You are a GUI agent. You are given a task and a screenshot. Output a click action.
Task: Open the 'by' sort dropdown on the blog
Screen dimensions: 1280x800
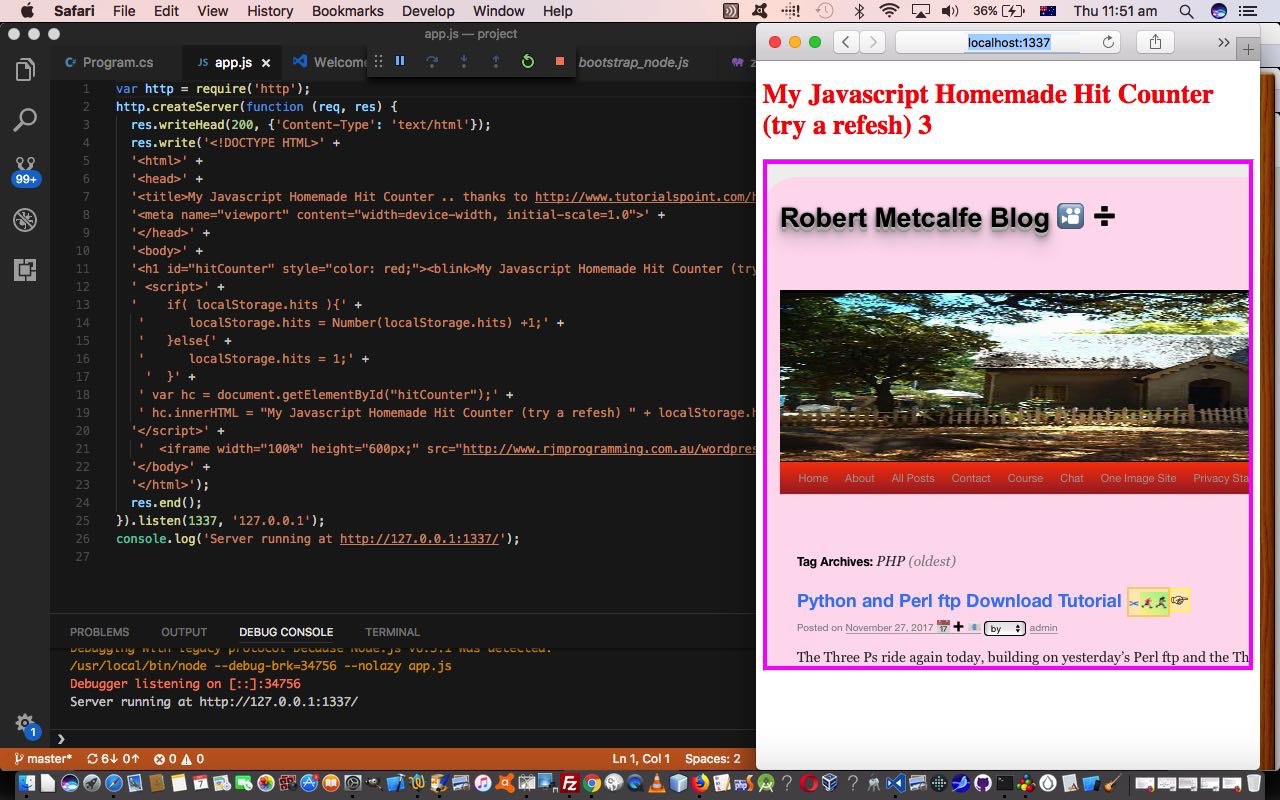click(x=1004, y=628)
